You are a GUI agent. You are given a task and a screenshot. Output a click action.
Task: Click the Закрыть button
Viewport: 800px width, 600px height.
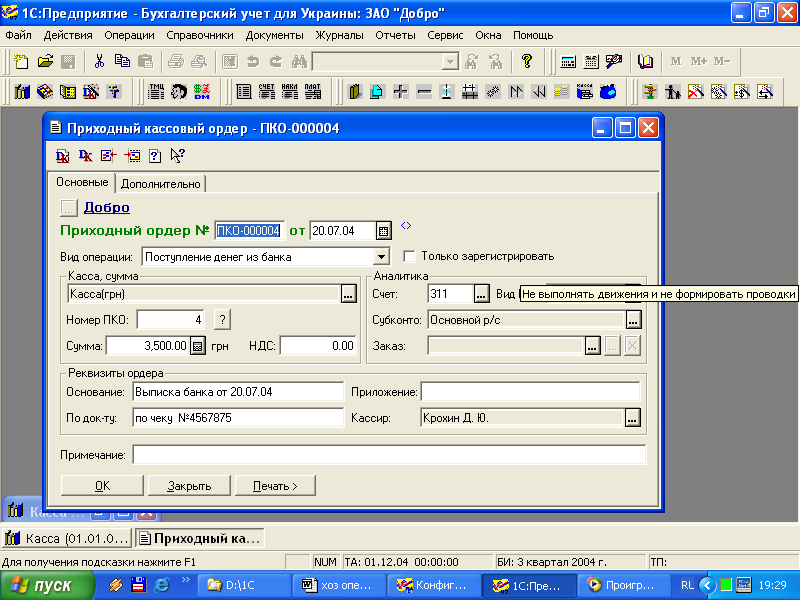[x=189, y=486]
